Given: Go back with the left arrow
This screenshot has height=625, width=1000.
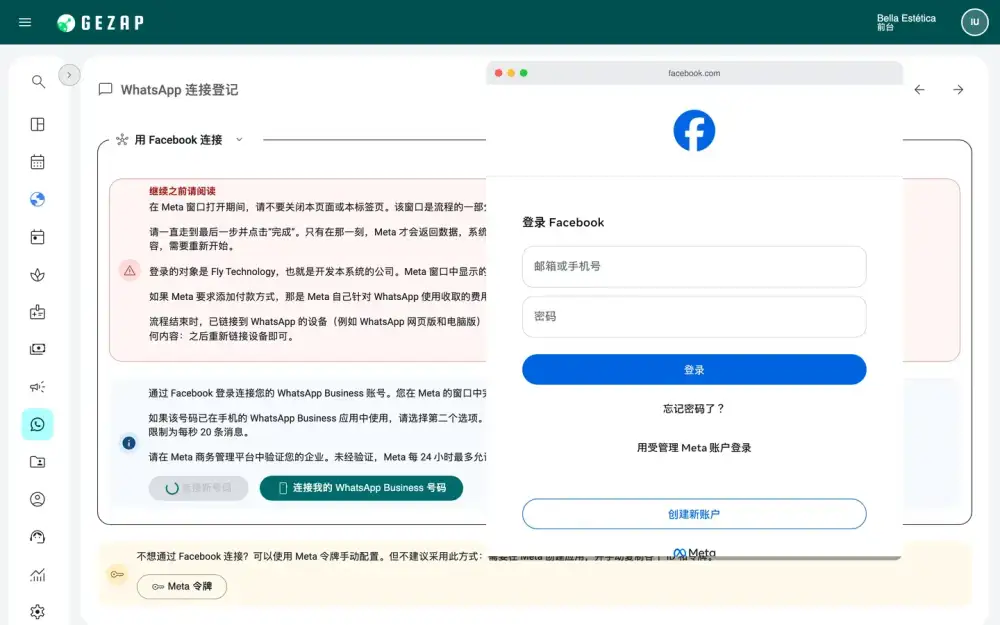Looking at the screenshot, I should pos(919,90).
